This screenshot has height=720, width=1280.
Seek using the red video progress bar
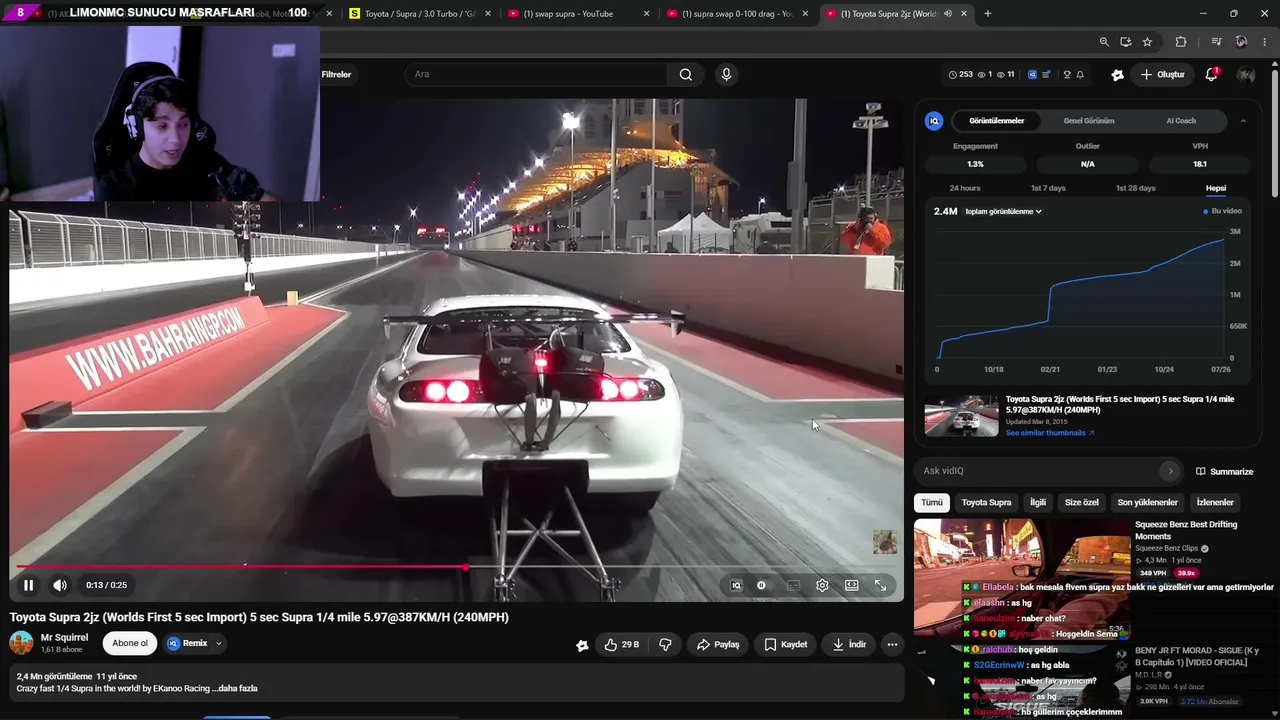pos(456,567)
